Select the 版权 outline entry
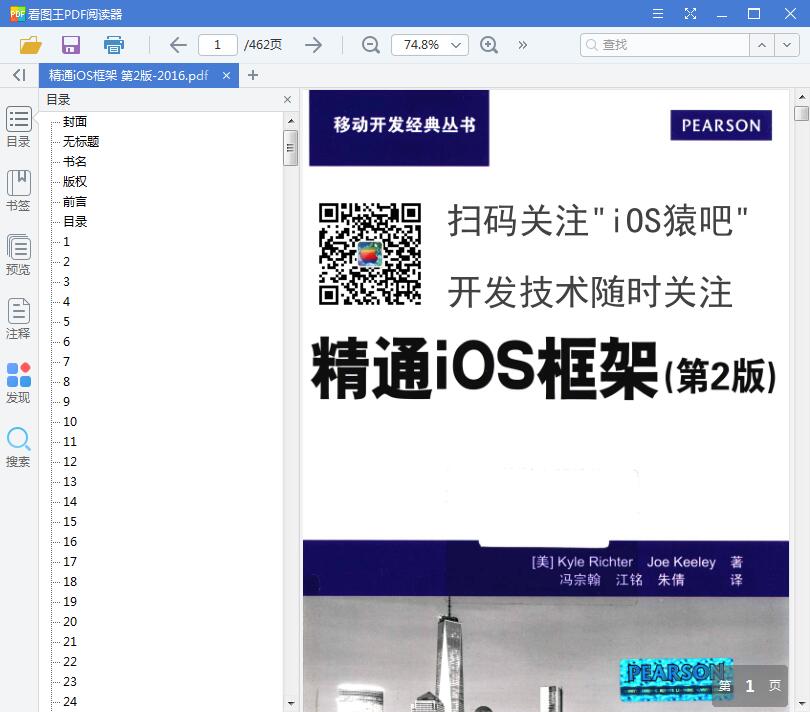Viewport: 810px width, 712px height. click(x=75, y=182)
